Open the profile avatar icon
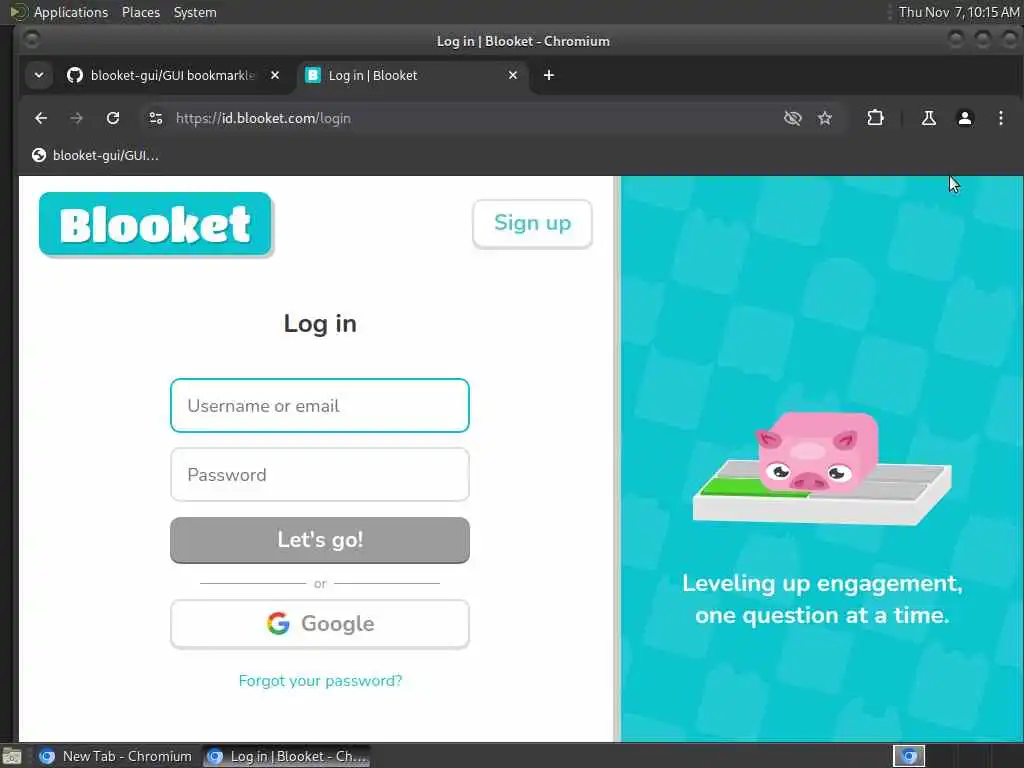Image resolution: width=1024 pixels, height=768 pixels. coord(965,118)
